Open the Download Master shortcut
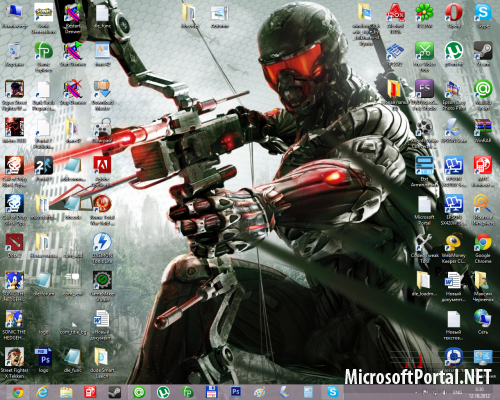Viewport: 500px width, 400px height. (x=102, y=93)
